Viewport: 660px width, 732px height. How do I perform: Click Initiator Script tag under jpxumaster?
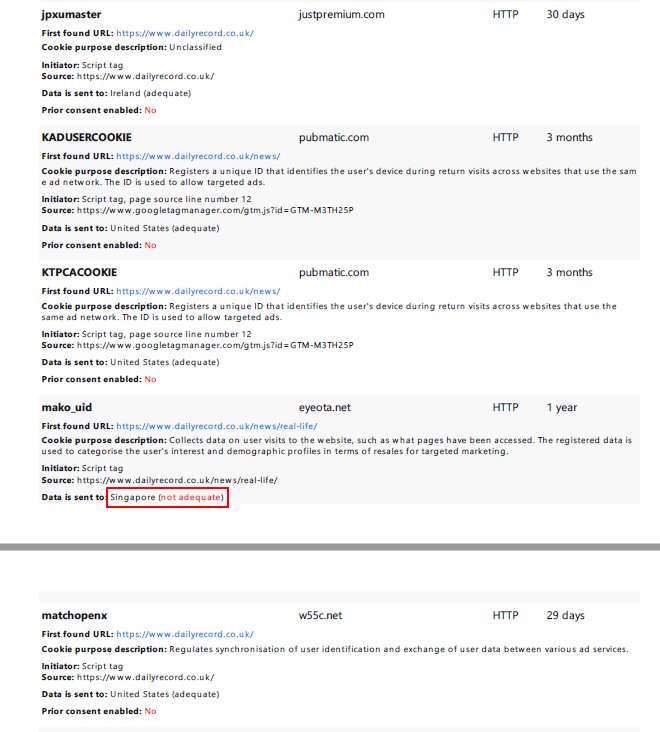83,65
